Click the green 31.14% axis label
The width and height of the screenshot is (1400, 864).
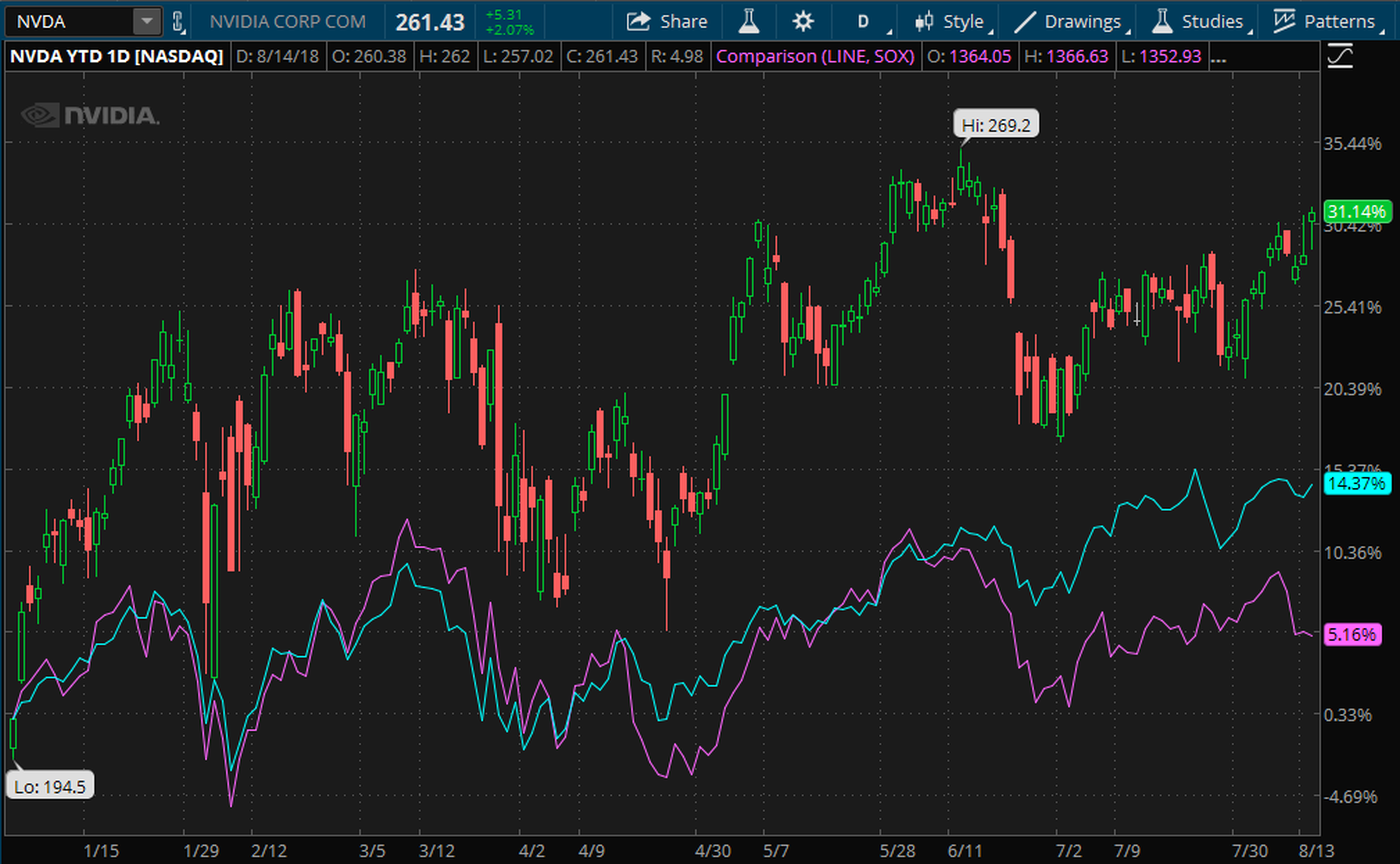click(x=1356, y=211)
